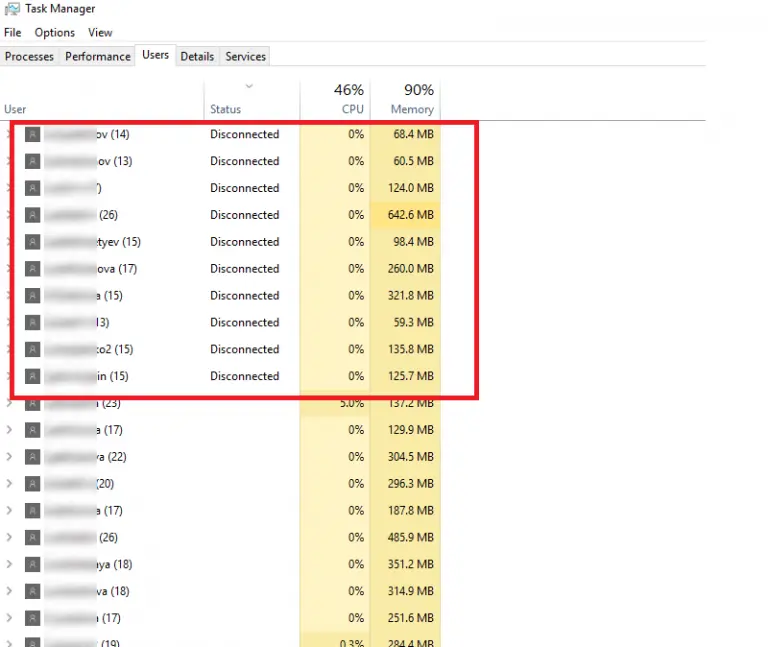Click the 0% CPU value in the 98.4 MB row
768x647 pixels.
[x=356, y=242]
